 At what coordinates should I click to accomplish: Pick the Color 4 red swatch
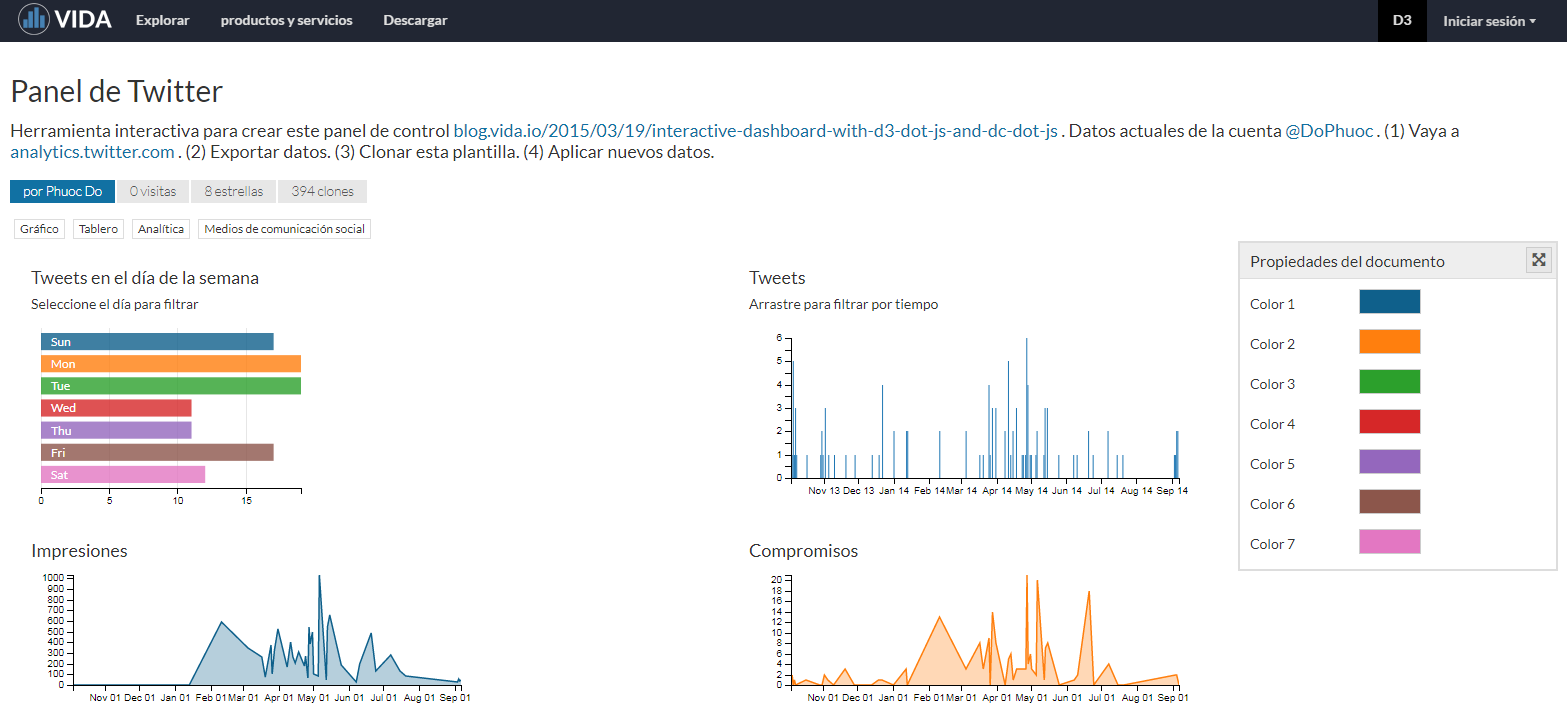pyautogui.click(x=1389, y=422)
